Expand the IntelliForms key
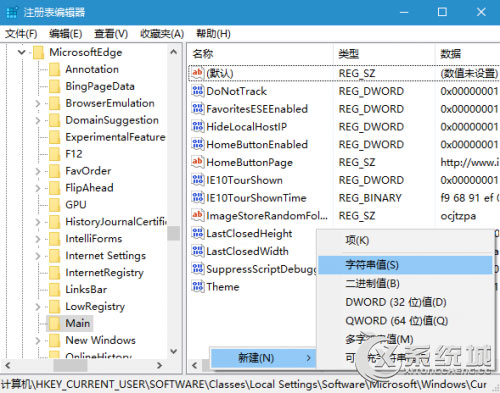Image resolution: width=500 pixels, height=393 pixels. point(38,239)
